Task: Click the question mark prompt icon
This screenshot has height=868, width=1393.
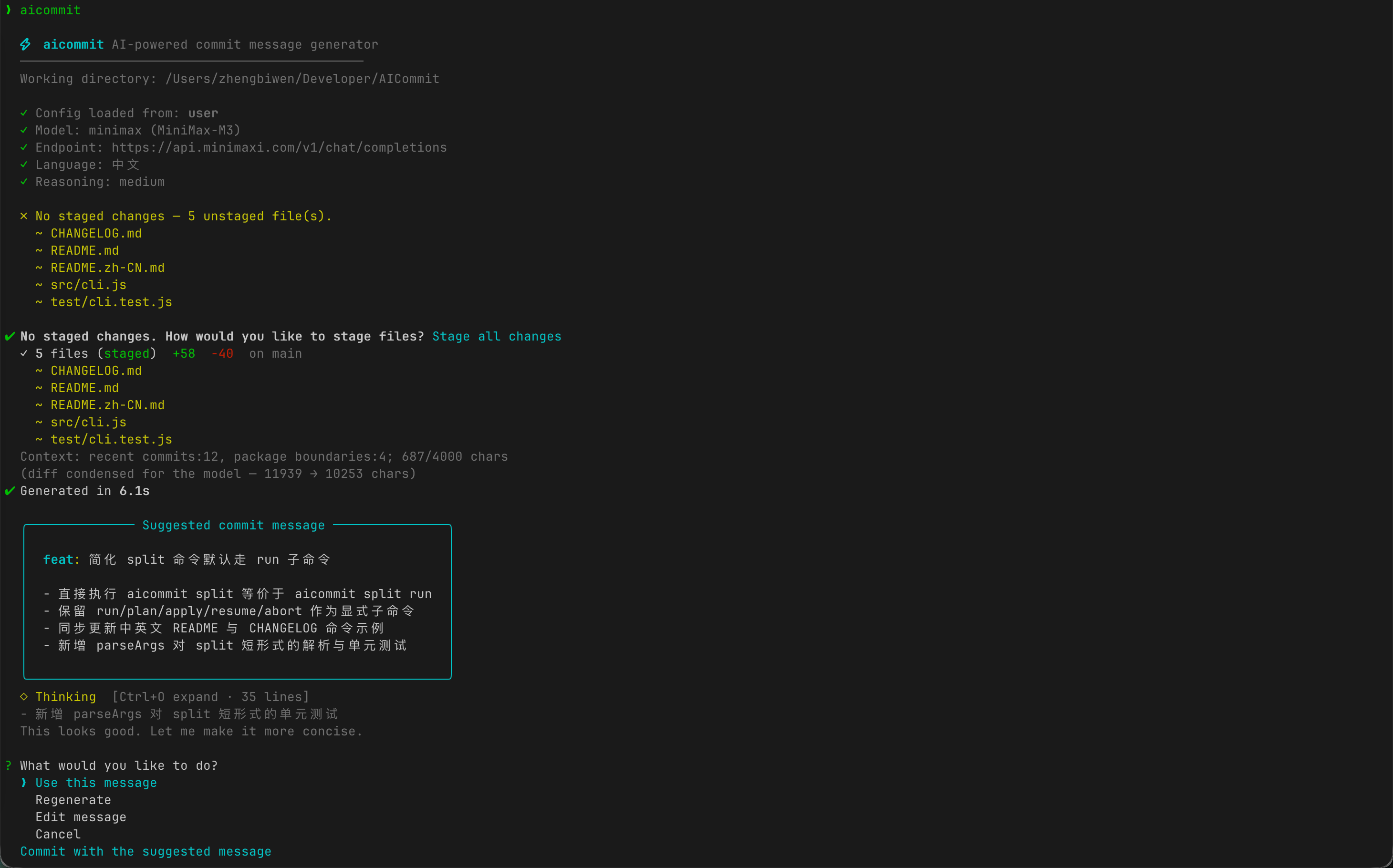Action: 9,765
